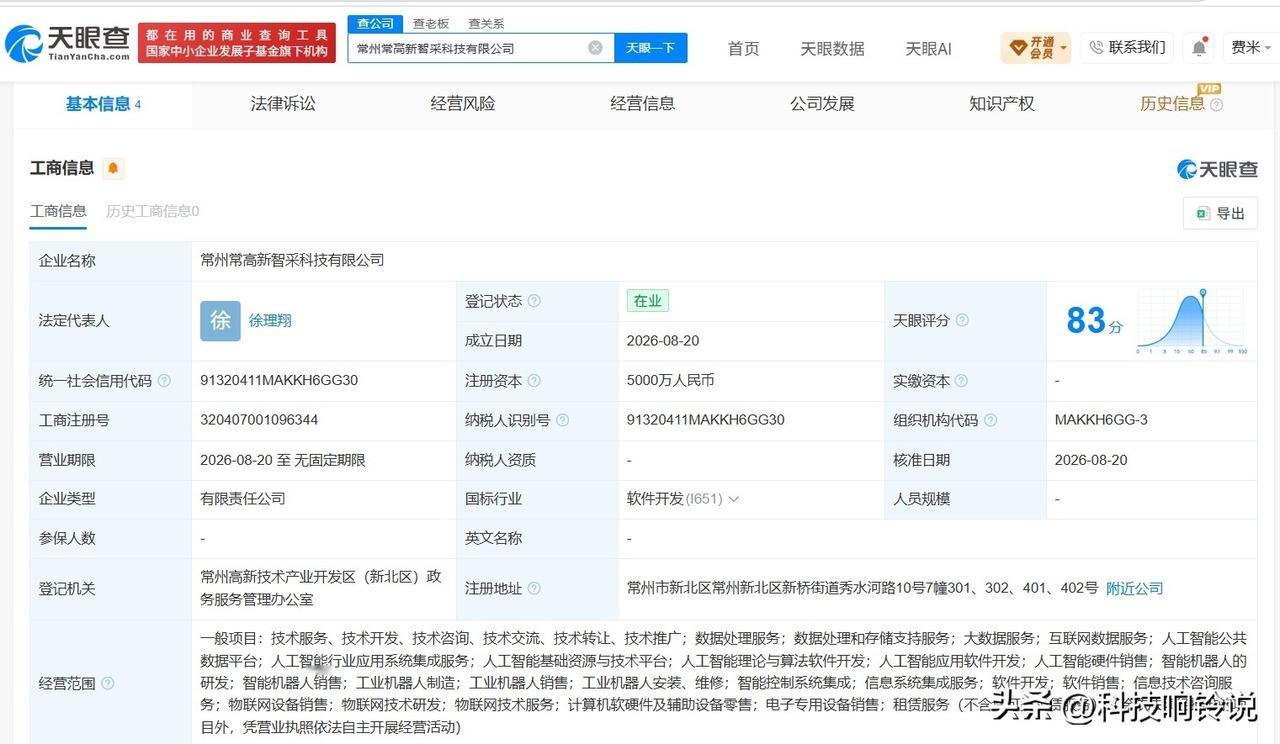
Task: Select the 成立日期 value 2026-08-20
Action: 663,341
